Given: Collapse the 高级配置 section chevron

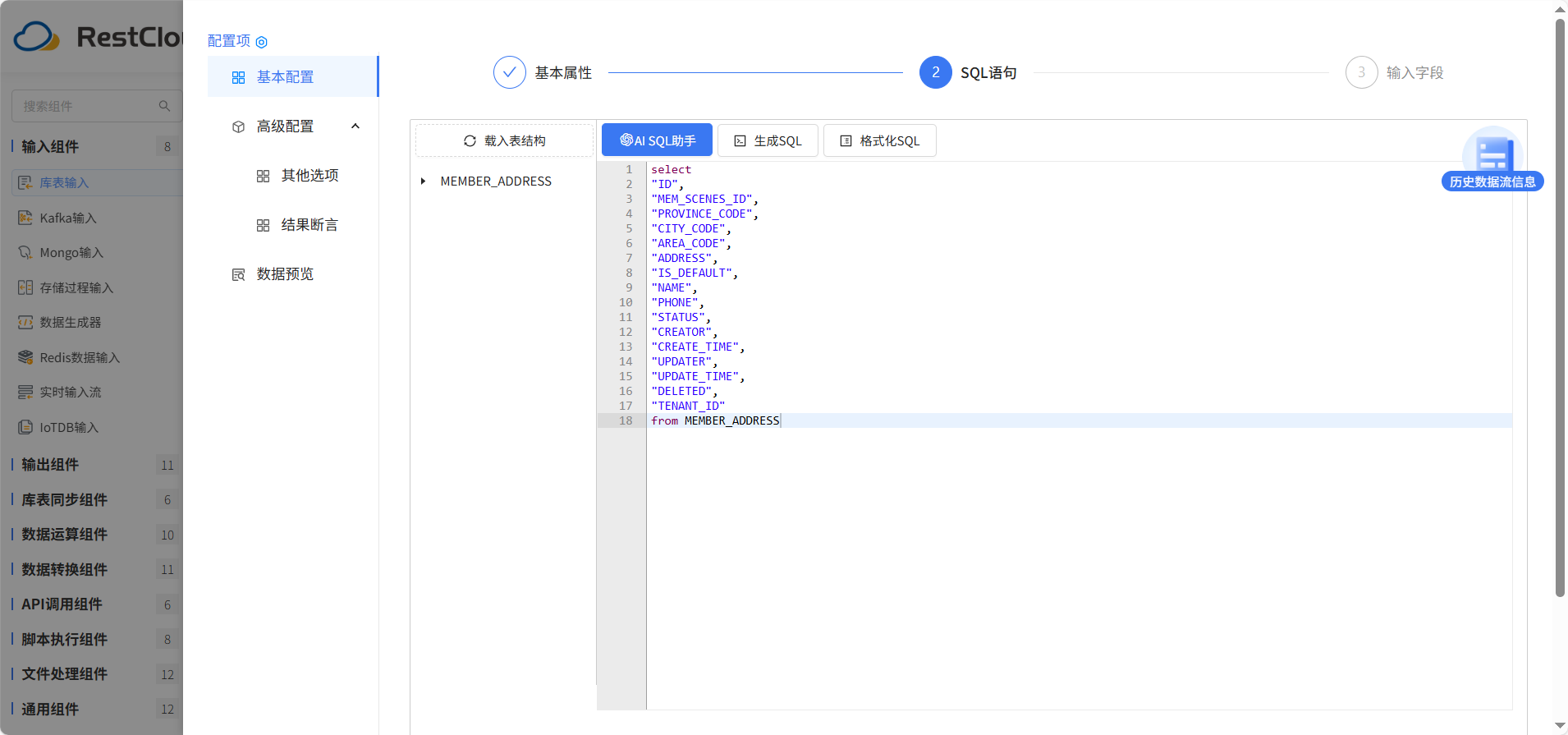Looking at the screenshot, I should 355,126.
